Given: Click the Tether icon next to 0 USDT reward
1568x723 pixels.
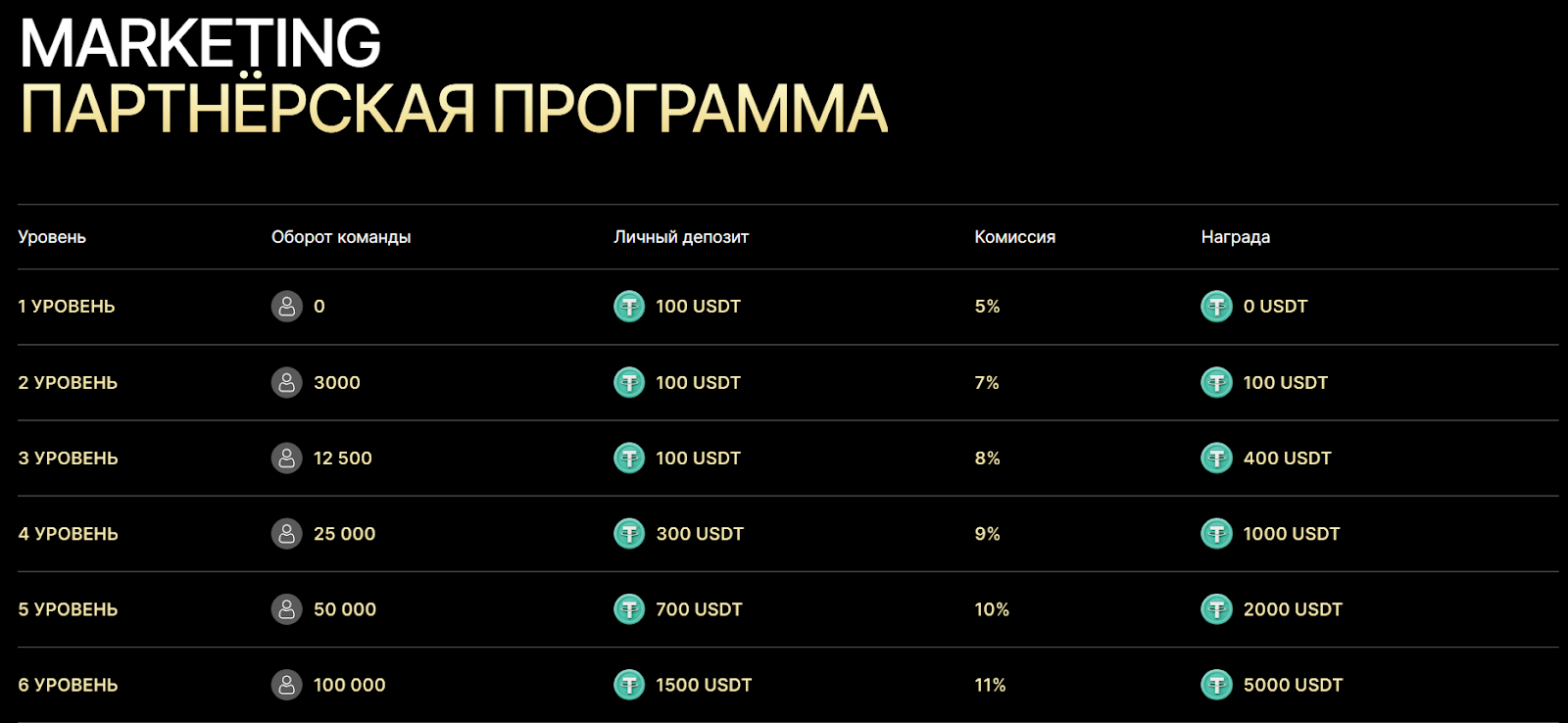Looking at the screenshot, I should click(1216, 307).
